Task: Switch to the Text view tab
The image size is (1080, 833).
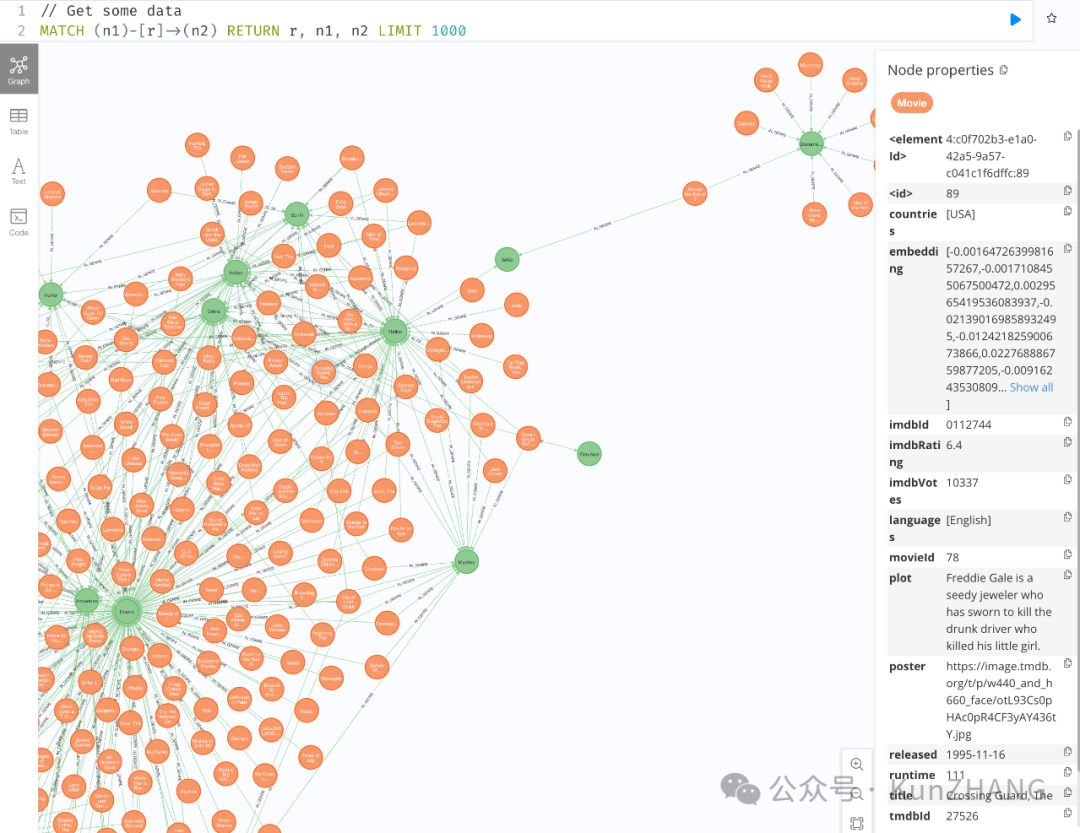Action: tap(19, 170)
